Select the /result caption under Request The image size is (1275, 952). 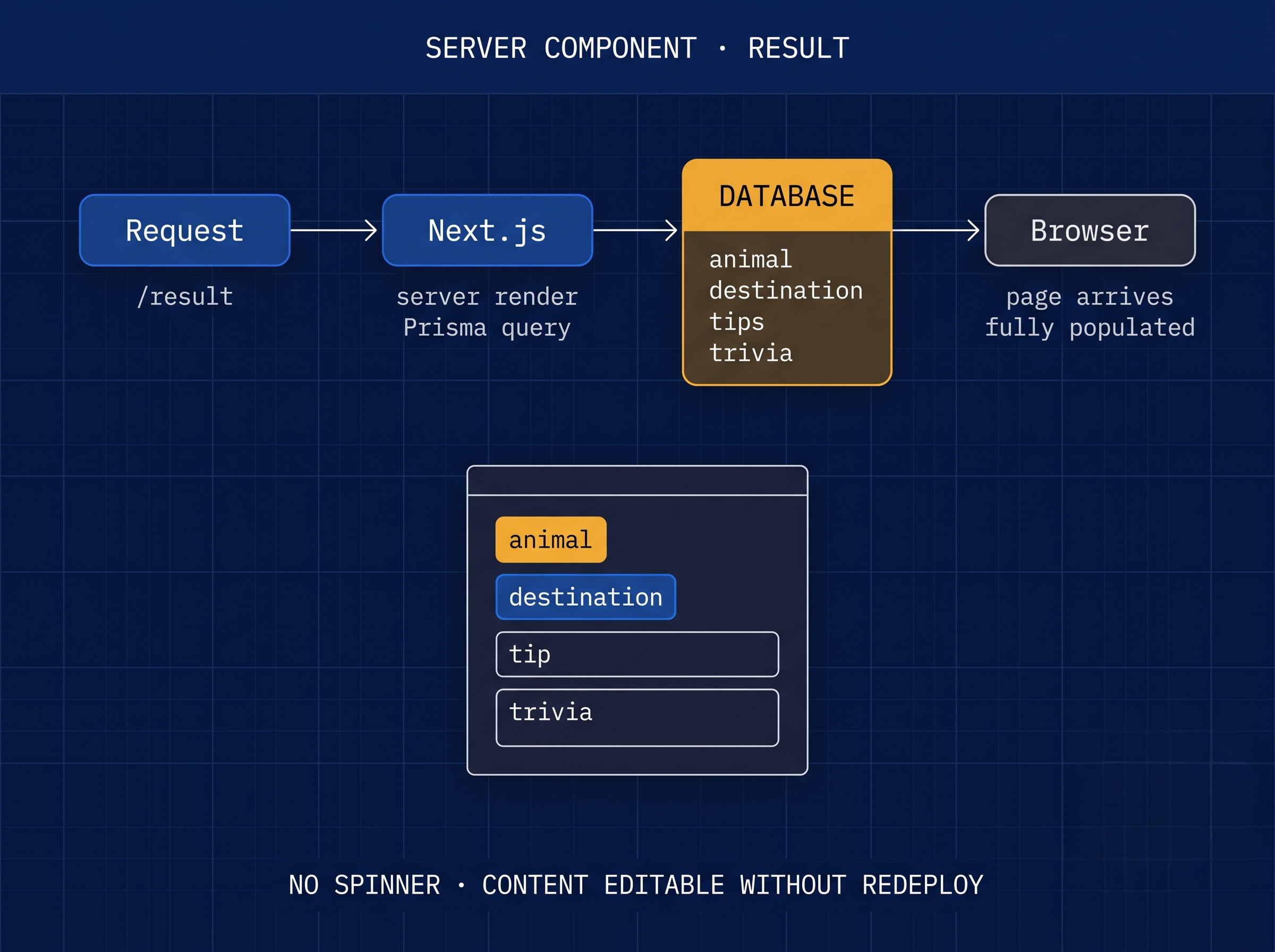185,297
